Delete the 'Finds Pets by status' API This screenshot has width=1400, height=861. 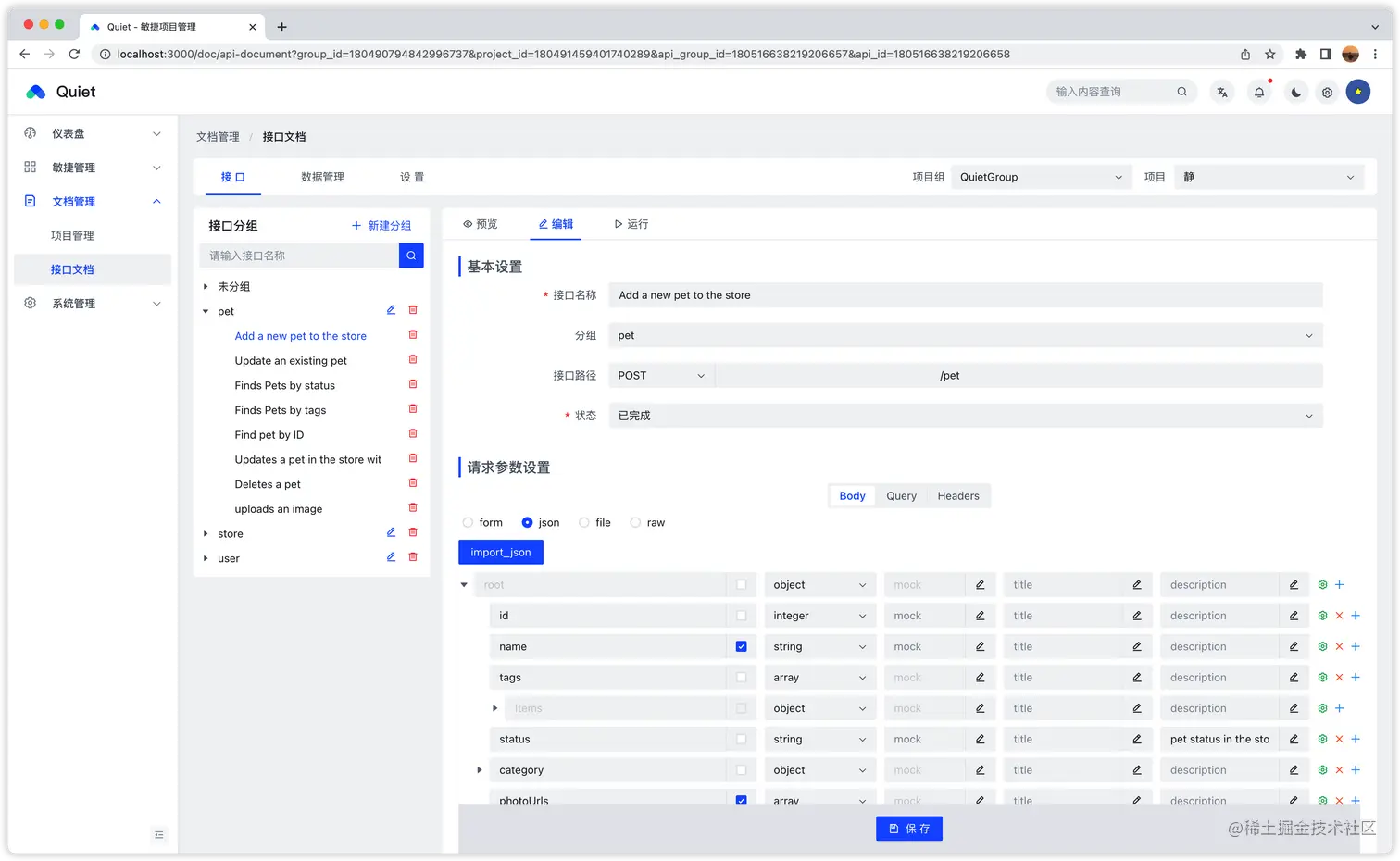point(413,385)
